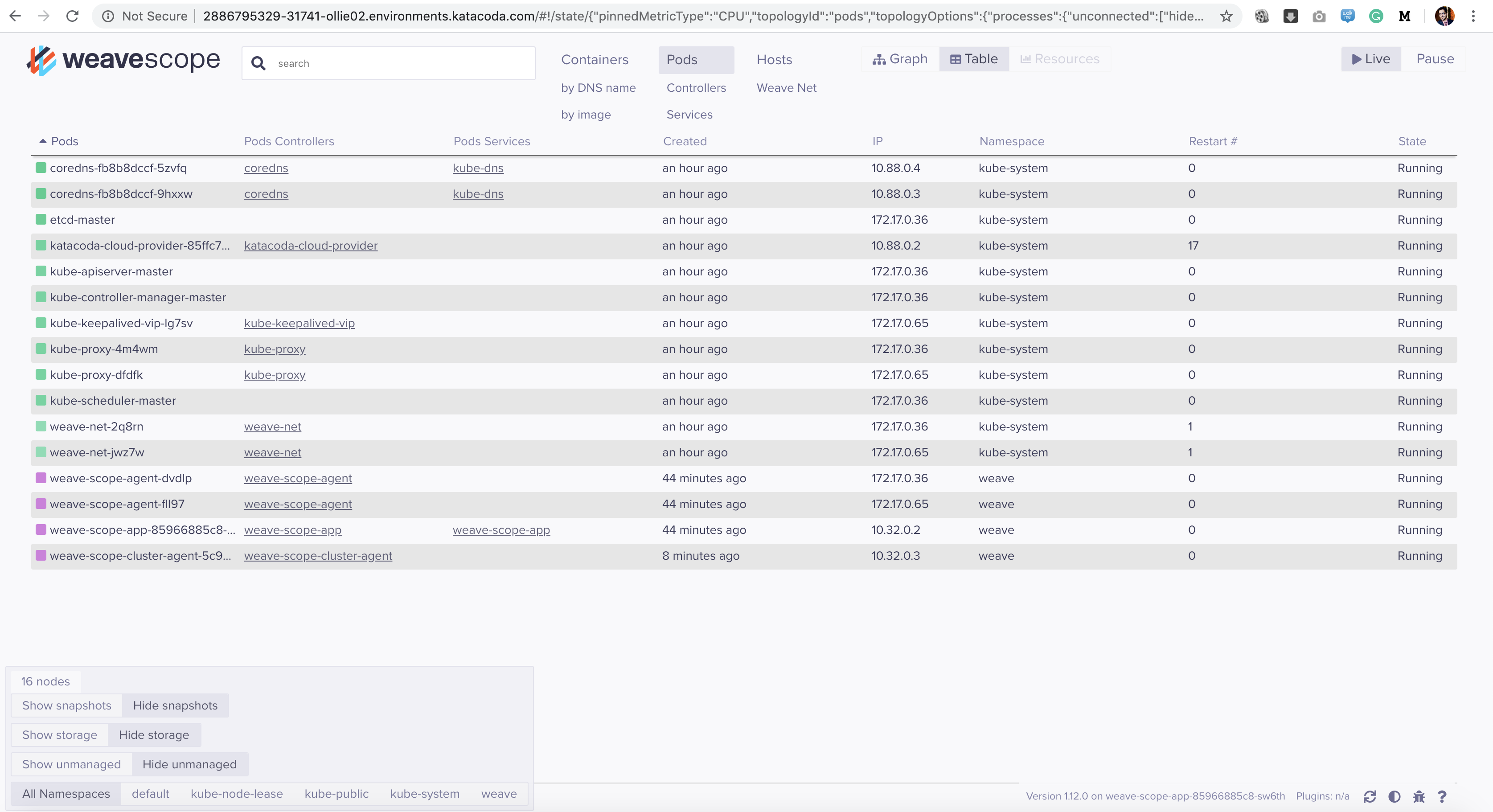Click the refresh icon in footer
Image resolution: width=1493 pixels, height=812 pixels.
click(x=1370, y=796)
